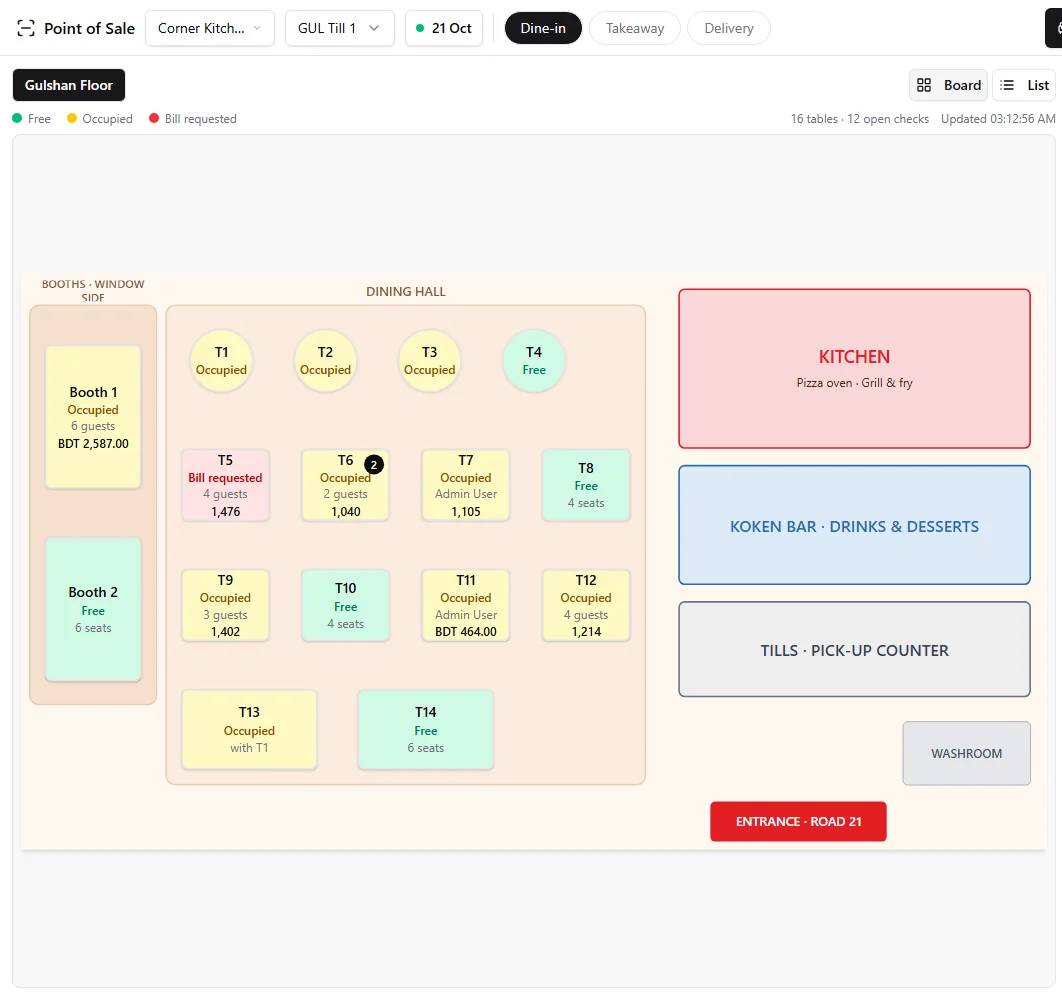Open the Corner Kitchen outlet dropdown
Screen dimensions: 1062x1000
210,28
